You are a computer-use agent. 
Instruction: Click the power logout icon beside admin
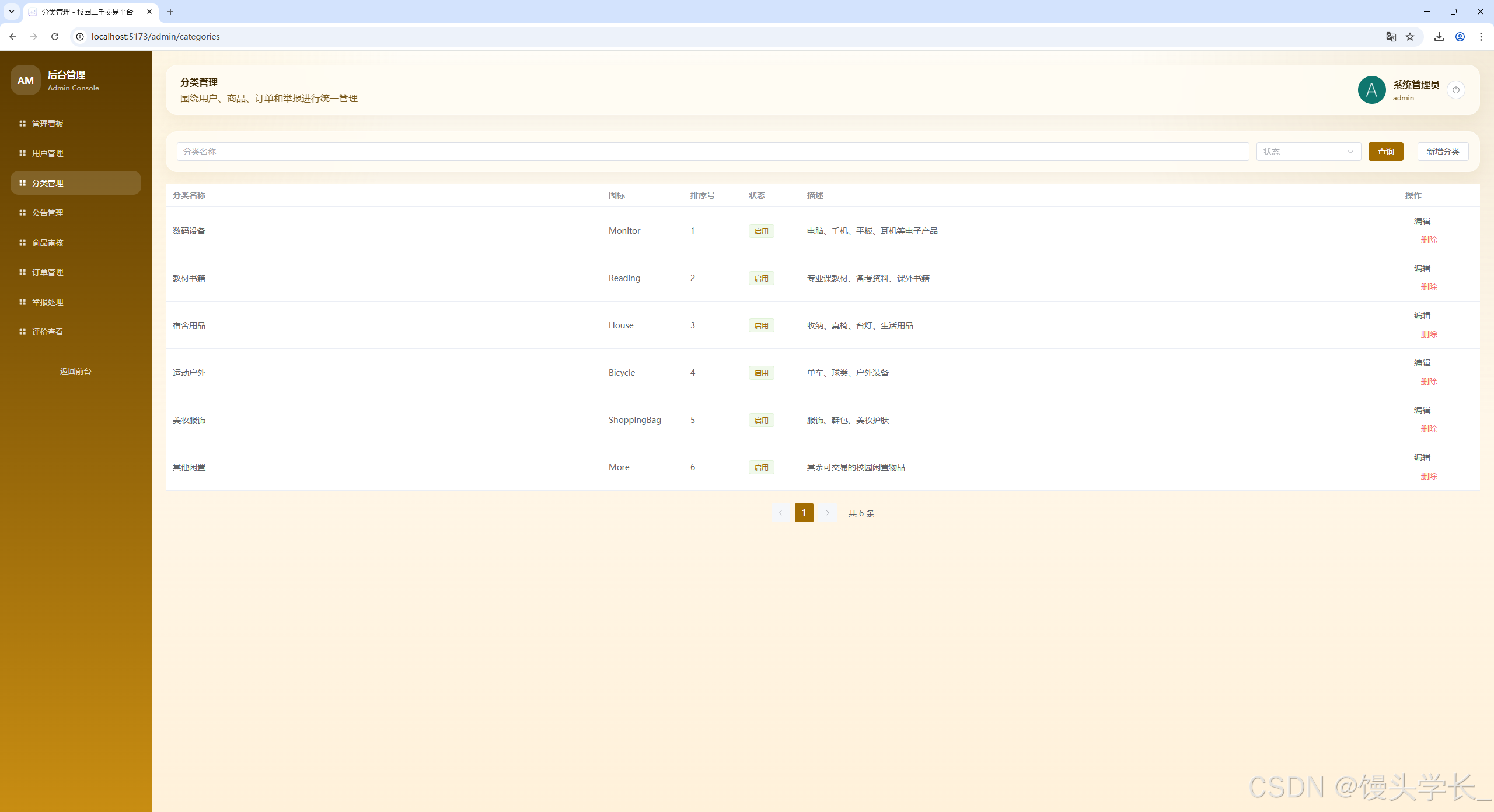point(1455,90)
